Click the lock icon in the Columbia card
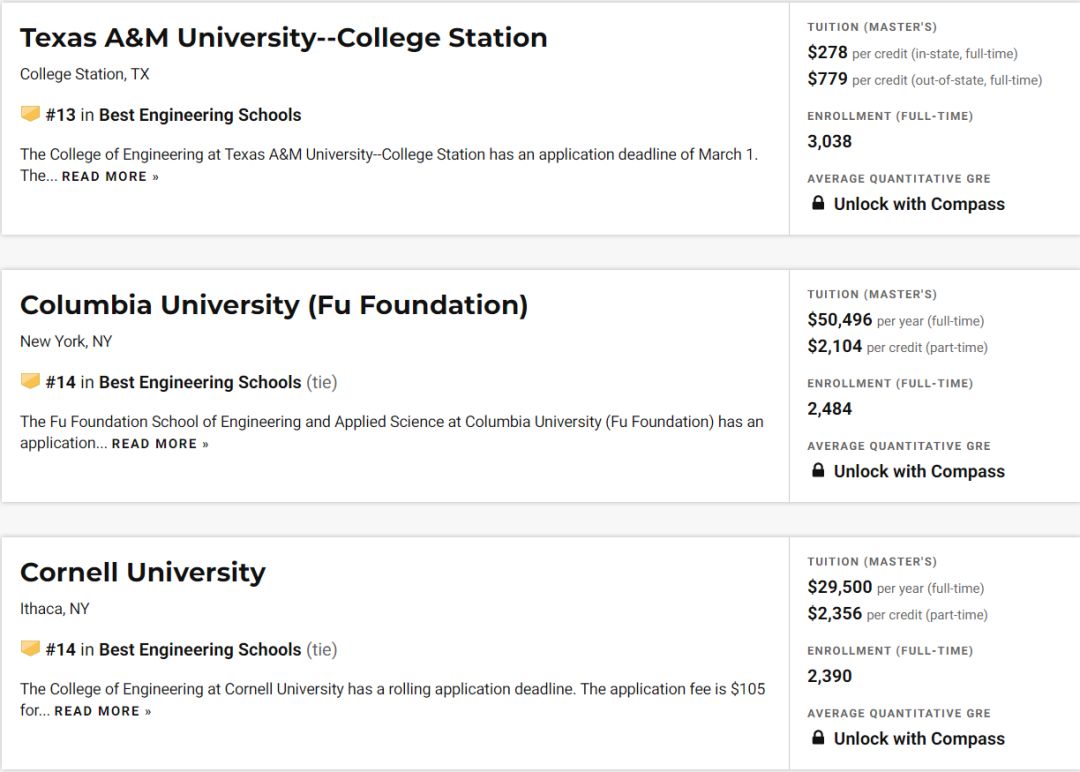 (x=818, y=470)
